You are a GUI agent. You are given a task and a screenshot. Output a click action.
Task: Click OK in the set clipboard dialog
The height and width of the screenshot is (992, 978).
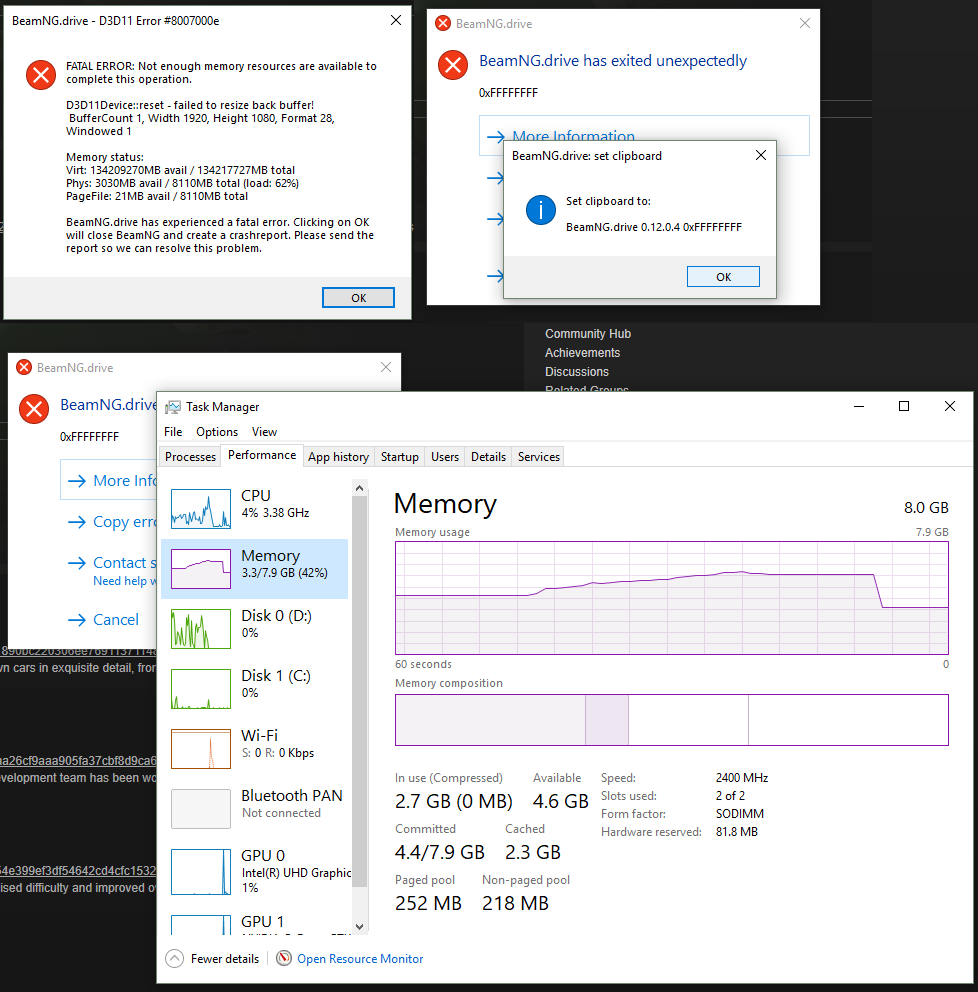click(x=723, y=276)
